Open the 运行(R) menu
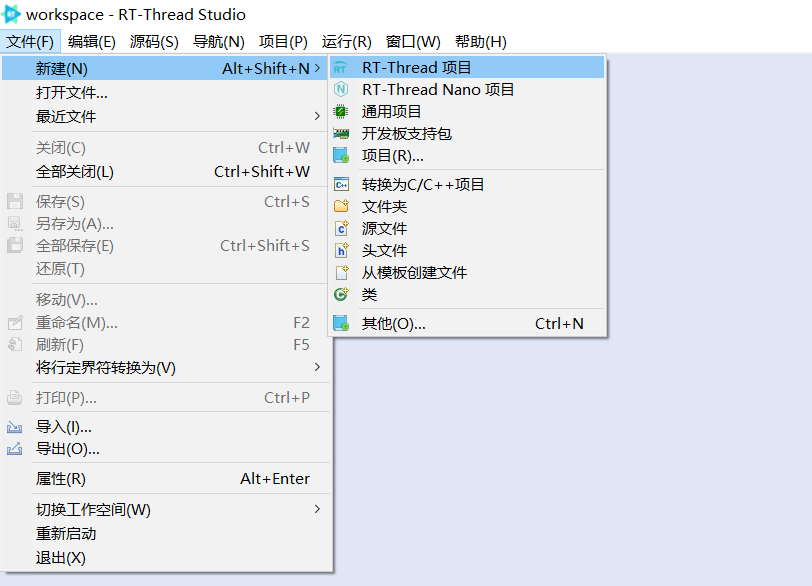Image resolution: width=812 pixels, height=586 pixels. click(x=346, y=41)
